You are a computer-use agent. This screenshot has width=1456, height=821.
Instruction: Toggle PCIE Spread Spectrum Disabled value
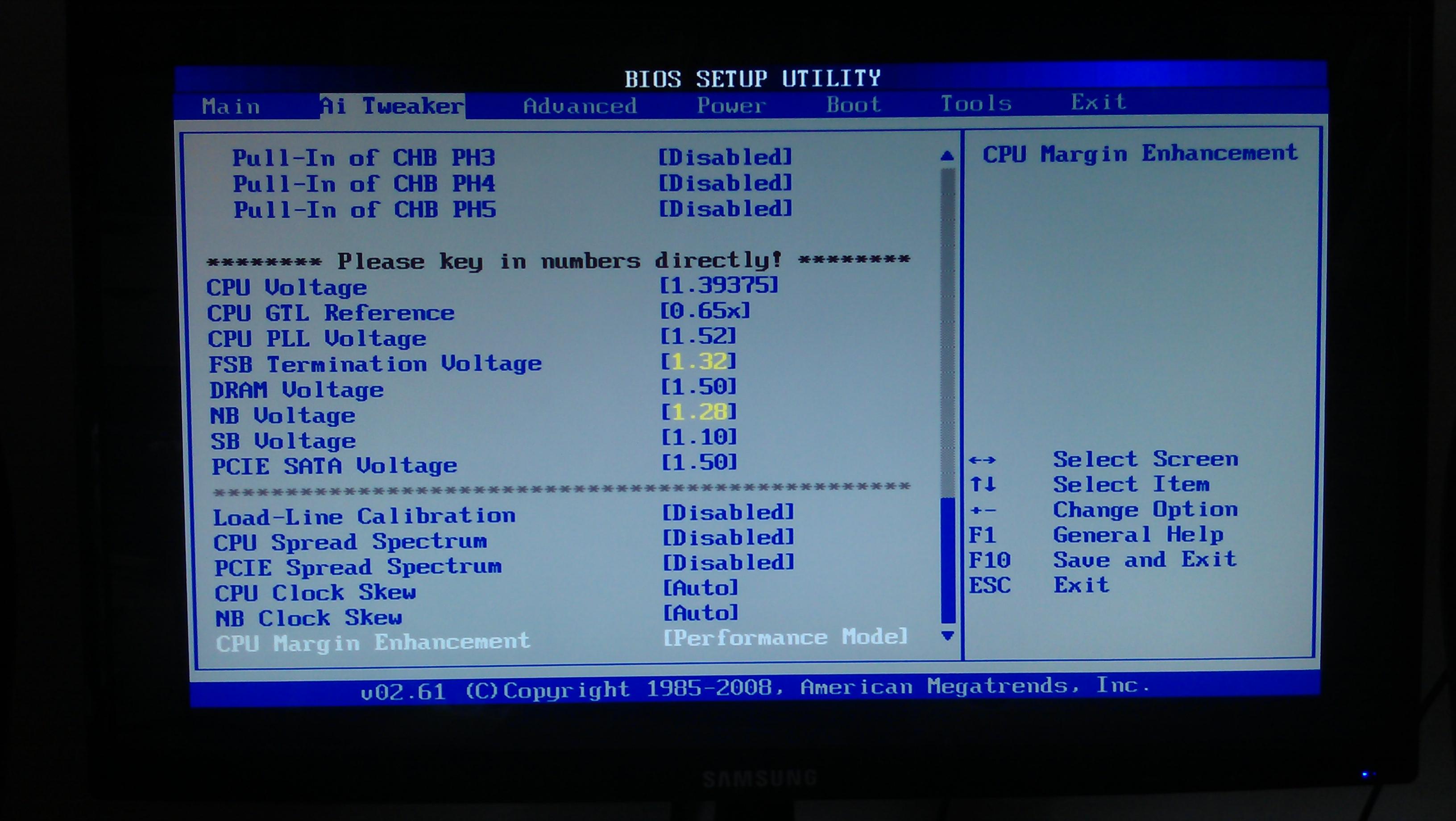(728, 563)
